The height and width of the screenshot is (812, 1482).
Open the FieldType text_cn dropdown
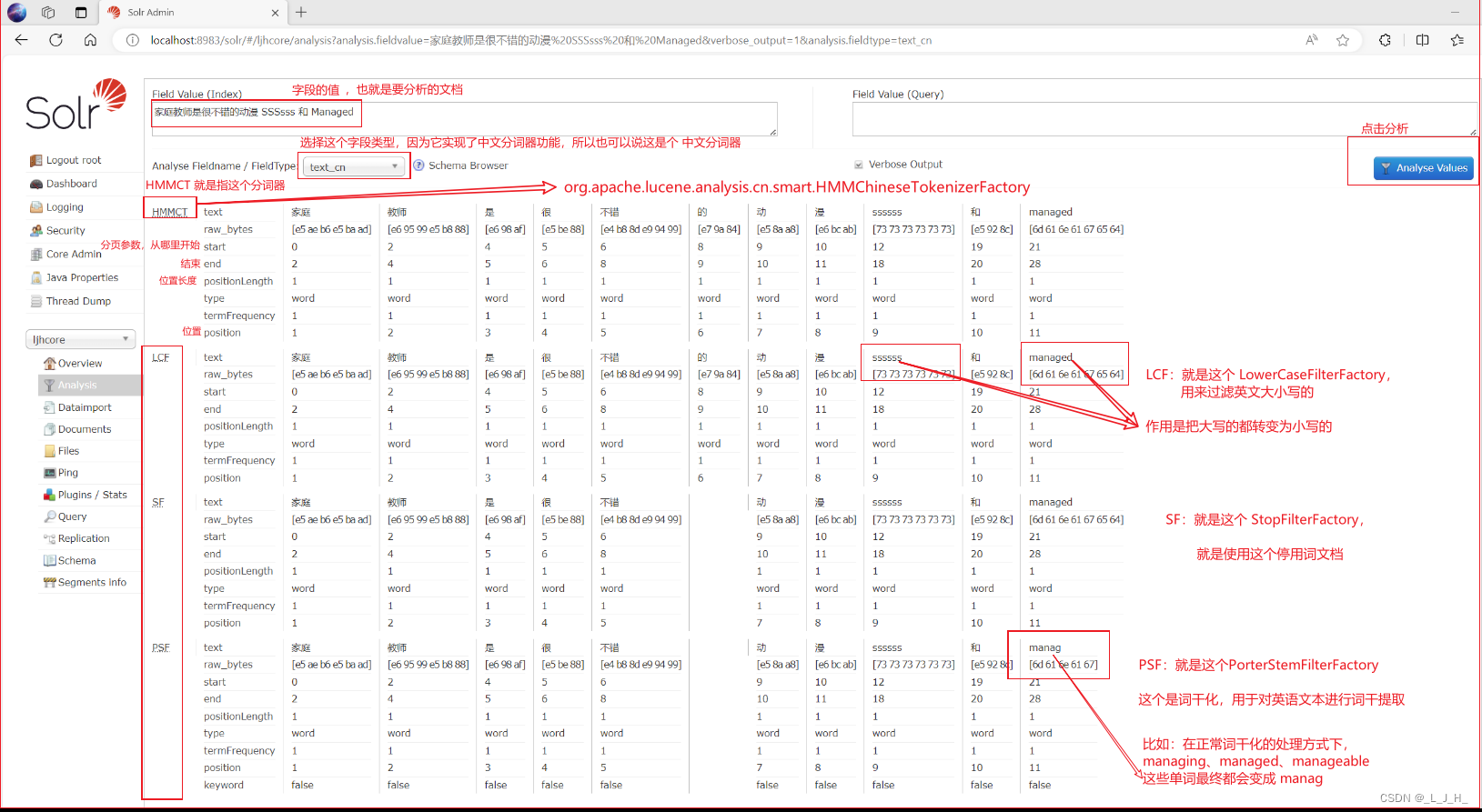(x=353, y=166)
